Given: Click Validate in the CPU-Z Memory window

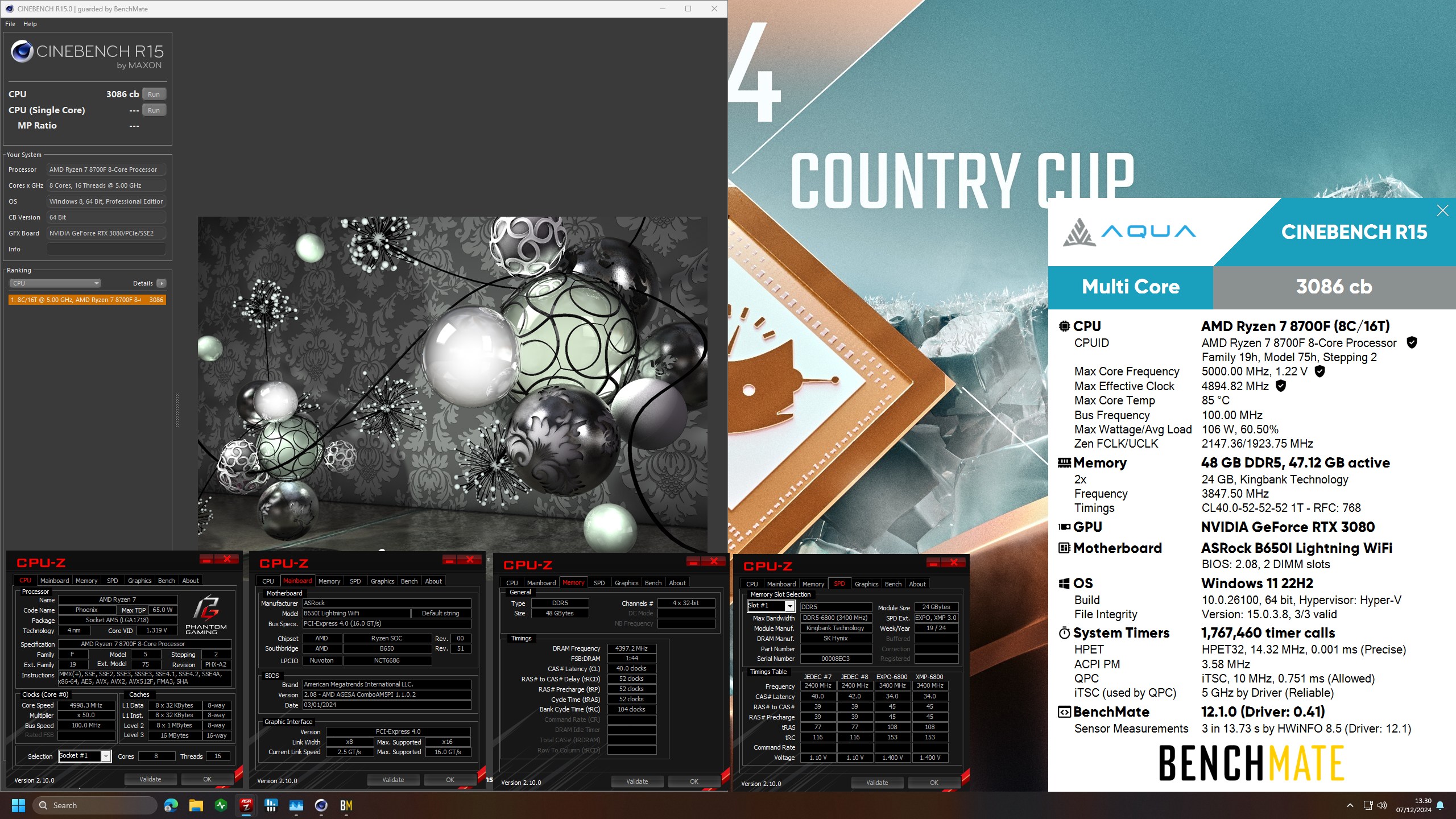Looking at the screenshot, I should tap(637, 781).
